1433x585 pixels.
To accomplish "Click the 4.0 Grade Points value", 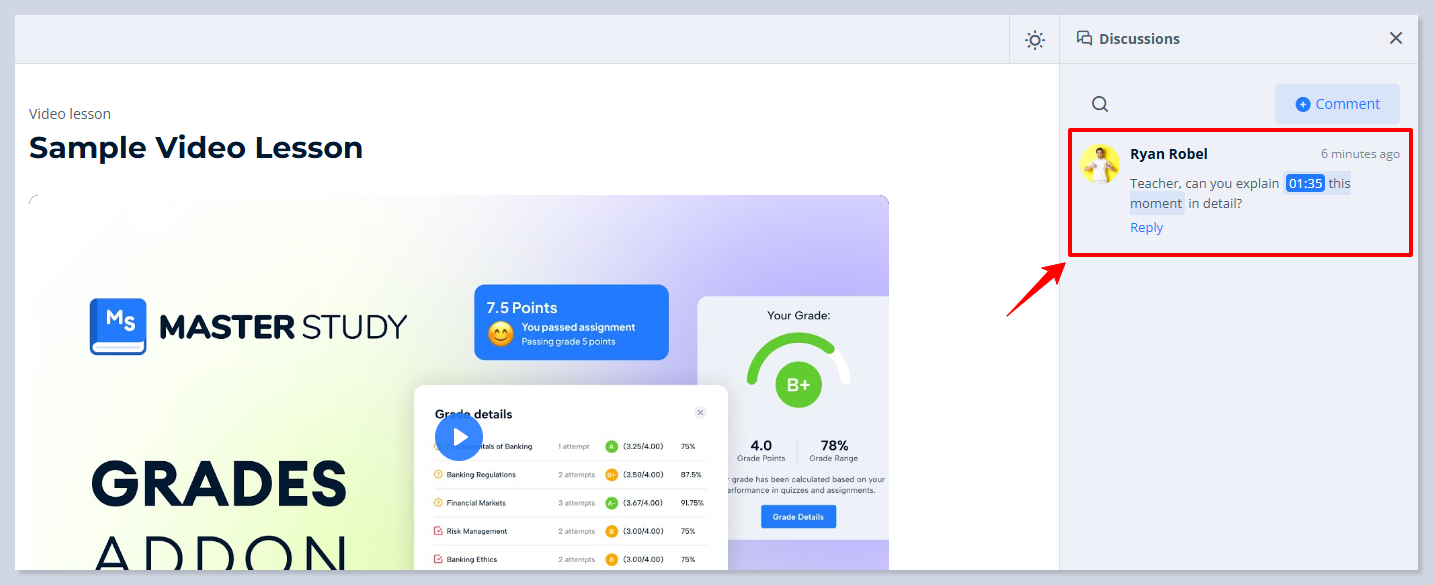I will click(x=761, y=445).
